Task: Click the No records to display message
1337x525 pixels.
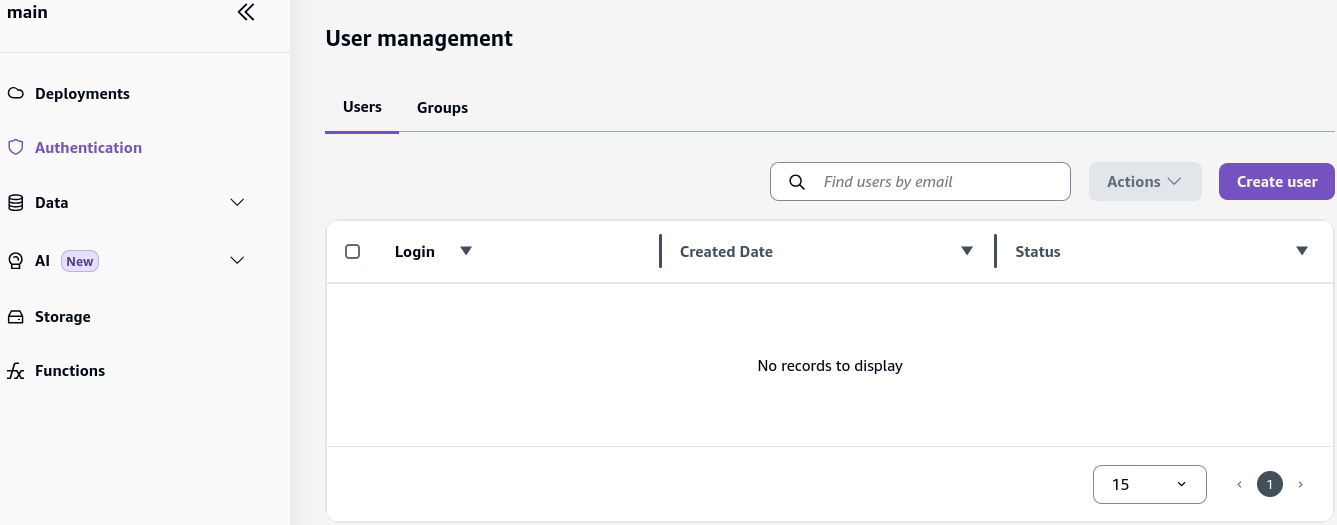Action: tap(830, 366)
